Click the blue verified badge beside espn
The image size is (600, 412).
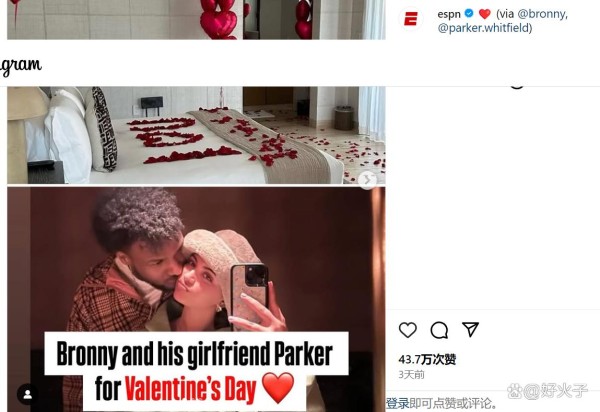[x=469, y=14]
